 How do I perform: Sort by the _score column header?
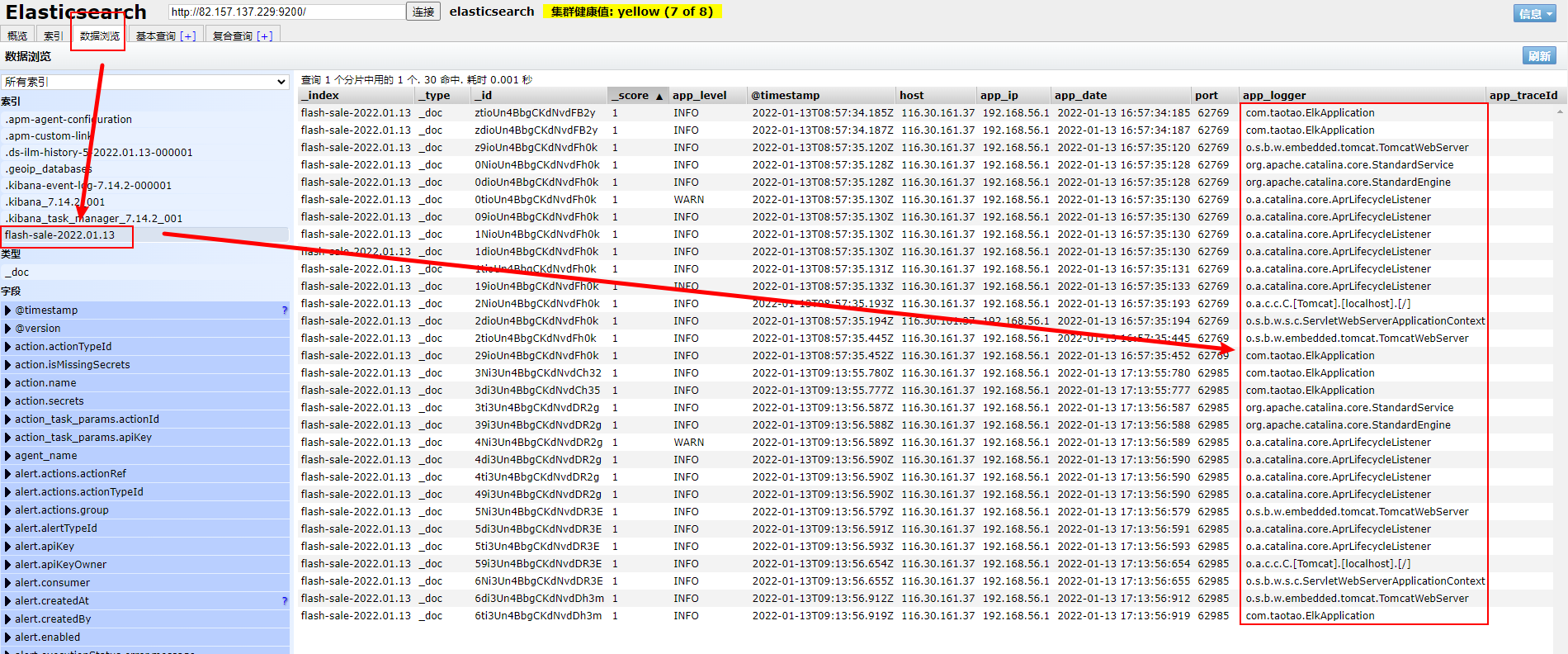[637, 96]
